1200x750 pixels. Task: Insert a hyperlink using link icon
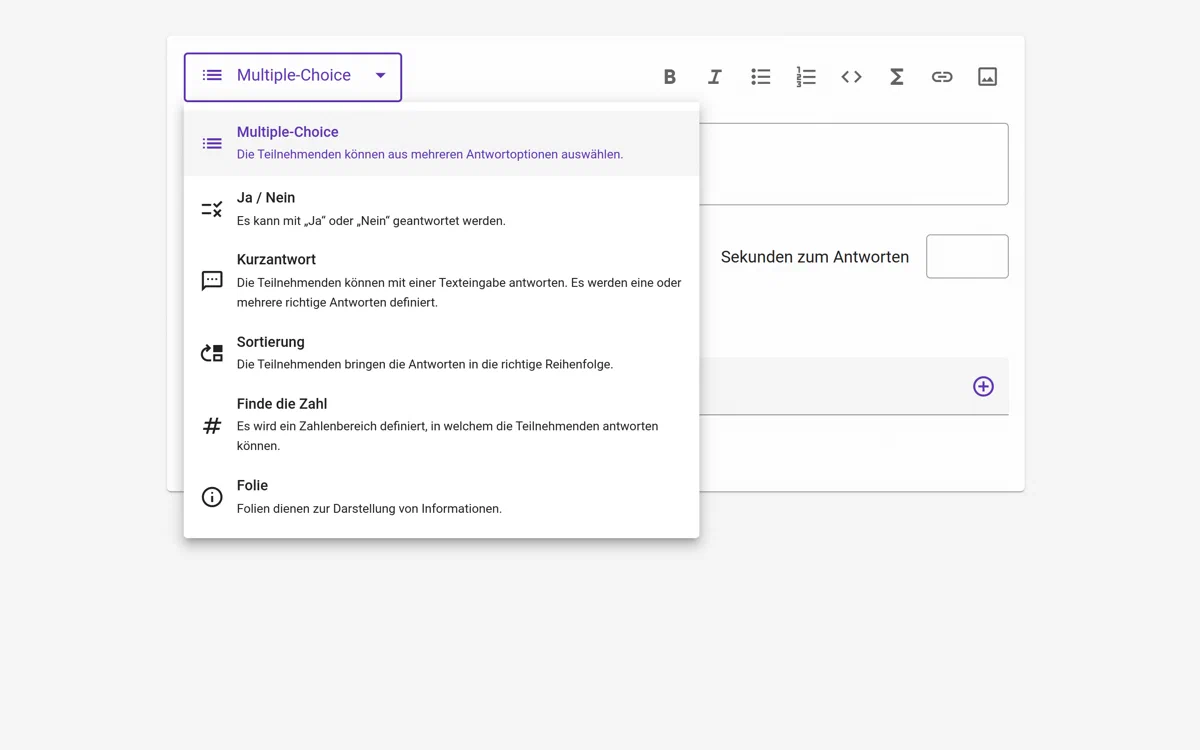942,77
